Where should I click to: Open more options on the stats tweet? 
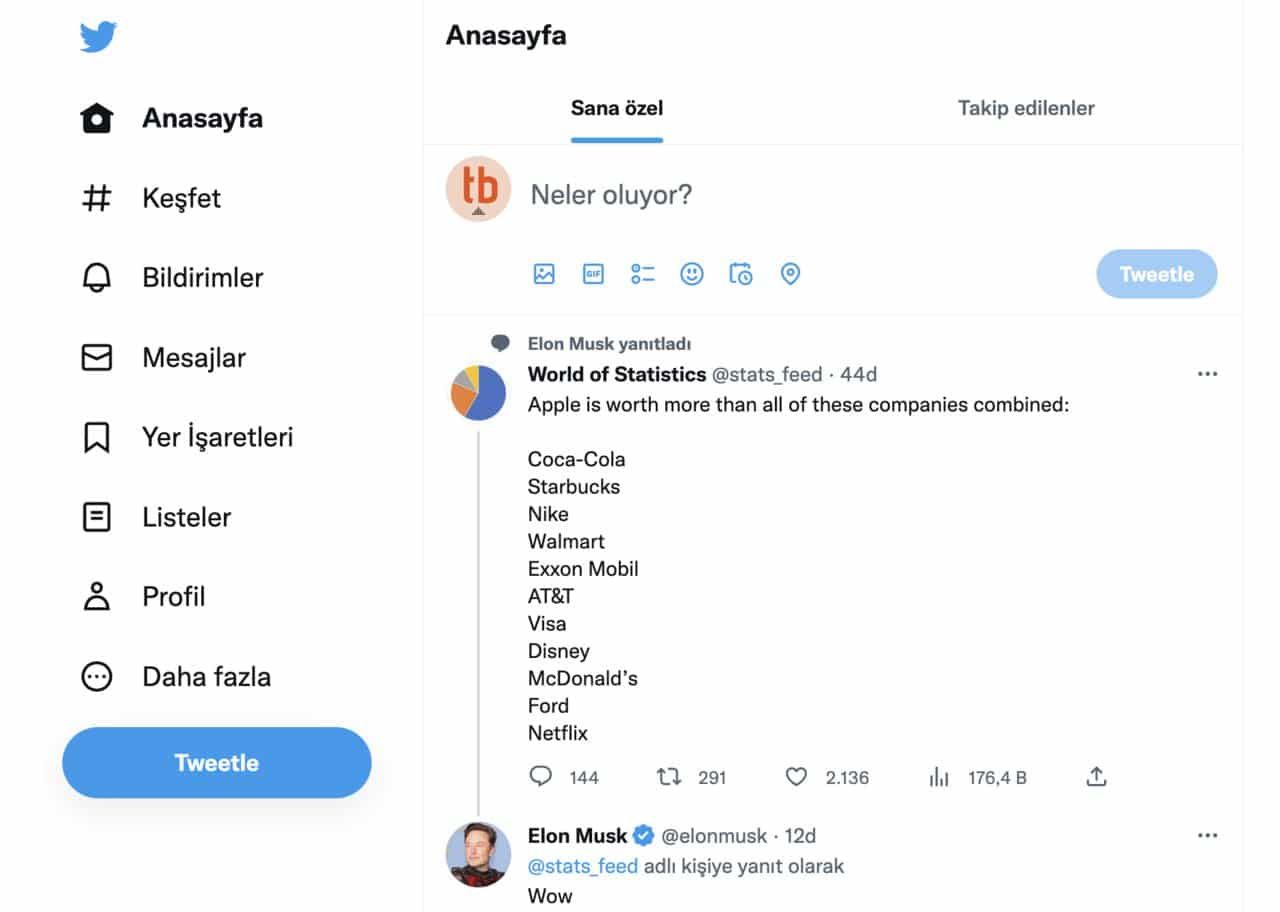[1206, 372]
